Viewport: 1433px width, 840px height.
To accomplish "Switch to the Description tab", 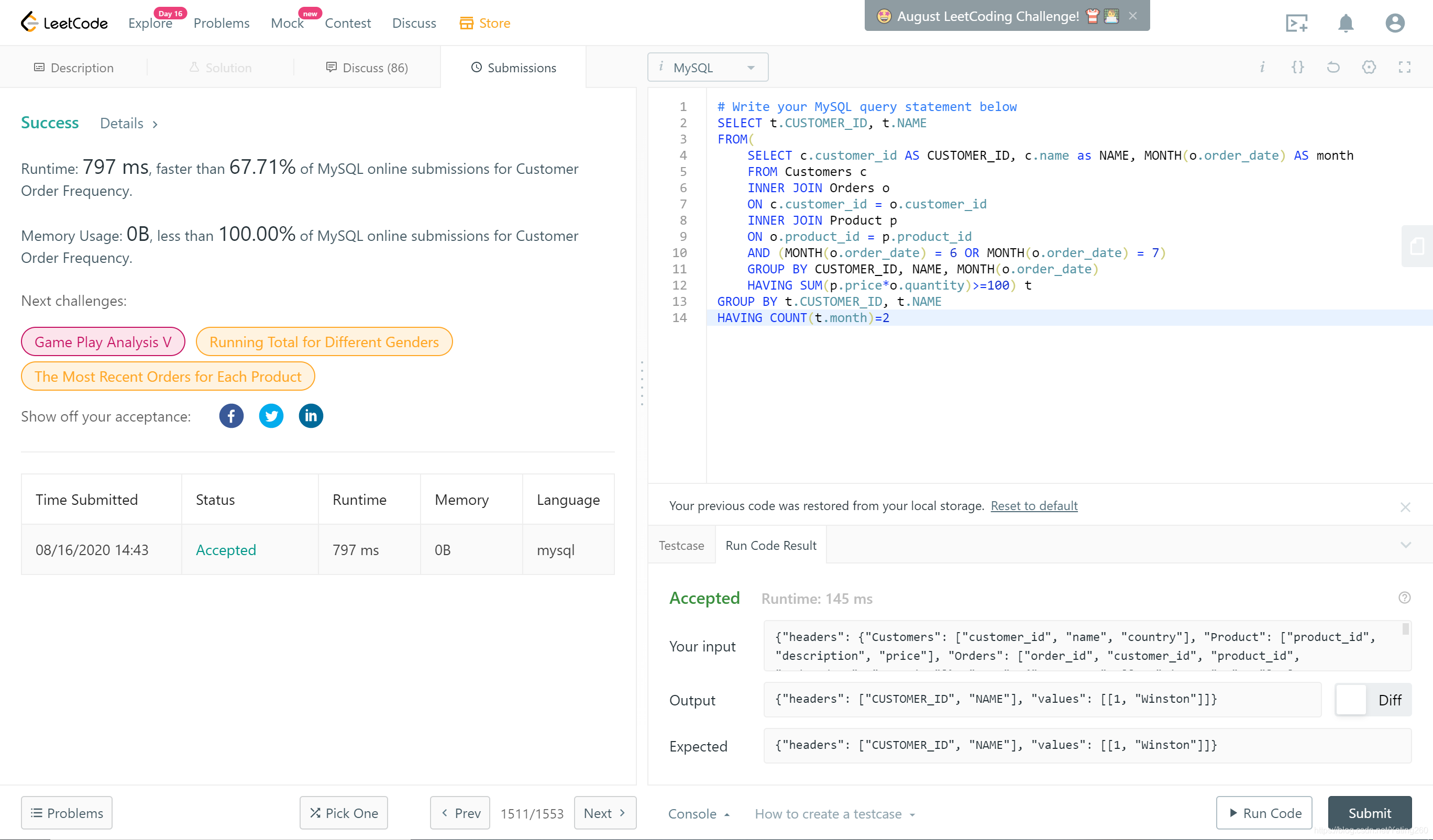I will (x=74, y=68).
